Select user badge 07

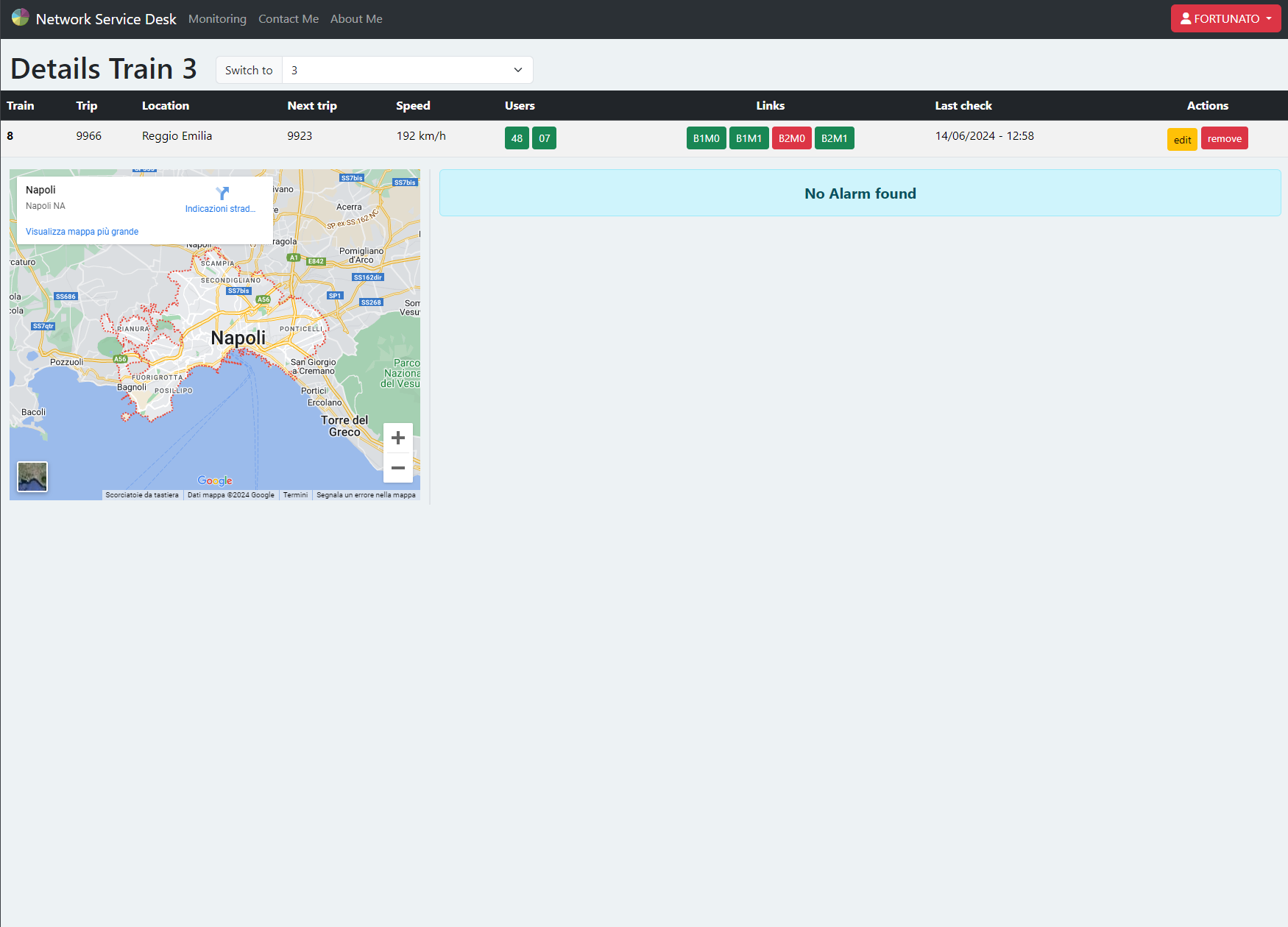pyautogui.click(x=545, y=138)
